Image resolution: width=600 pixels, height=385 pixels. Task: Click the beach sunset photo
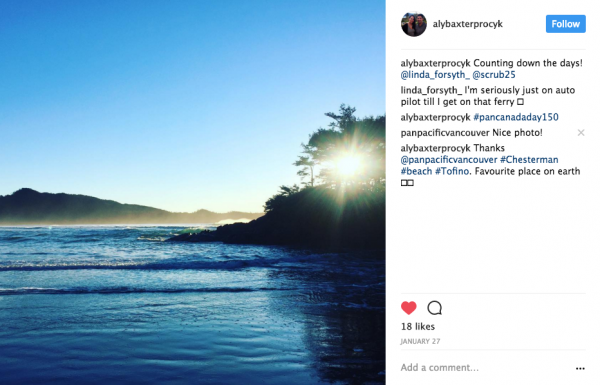coord(192,192)
